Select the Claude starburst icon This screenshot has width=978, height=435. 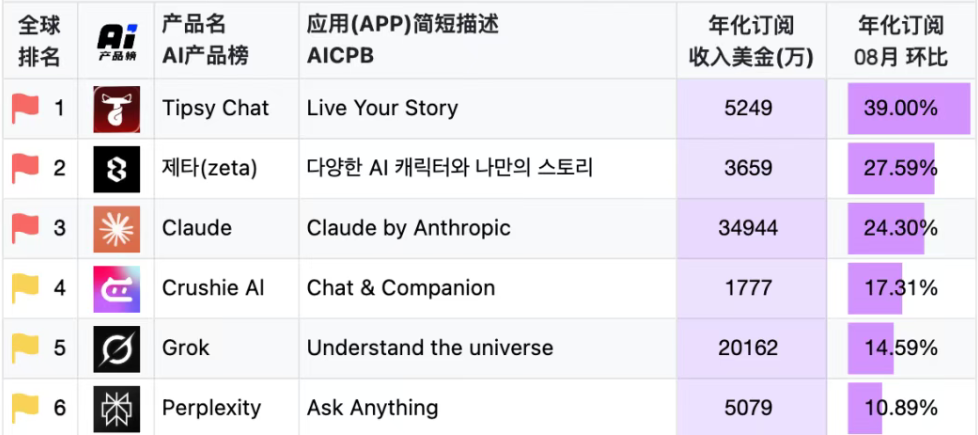117,229
